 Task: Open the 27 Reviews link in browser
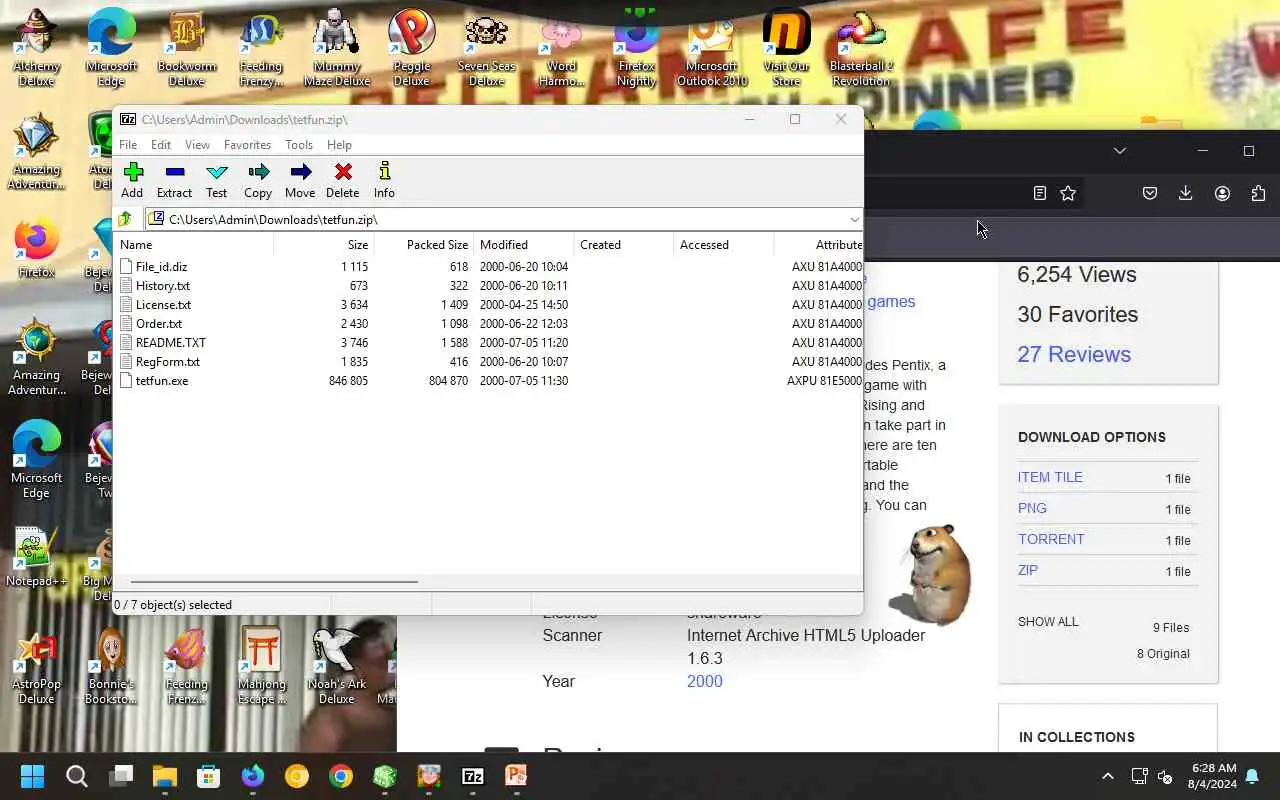pos(1074,354)
